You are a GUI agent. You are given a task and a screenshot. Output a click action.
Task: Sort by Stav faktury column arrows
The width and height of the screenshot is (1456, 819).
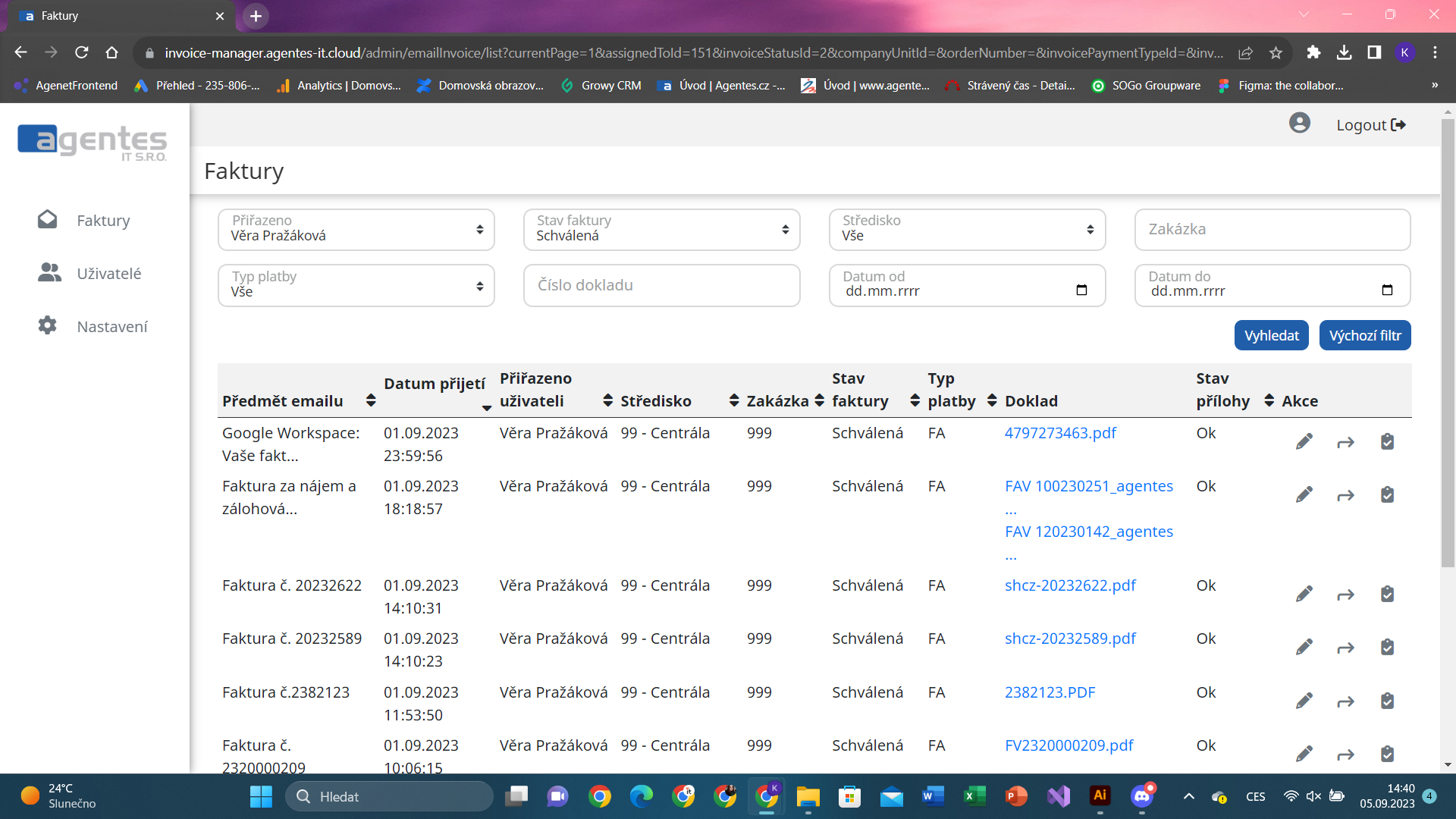(x=915, y=400)
